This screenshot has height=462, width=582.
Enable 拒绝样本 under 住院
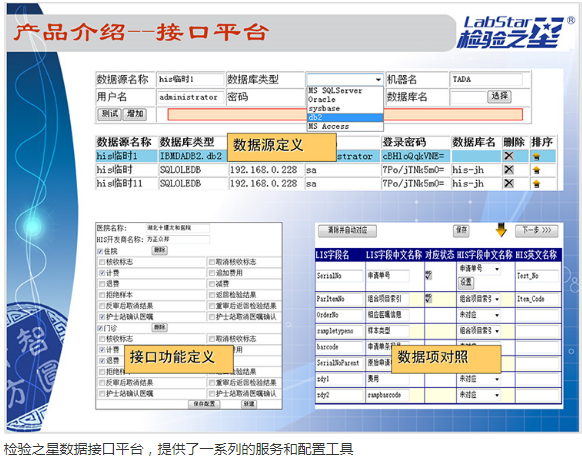102,295
